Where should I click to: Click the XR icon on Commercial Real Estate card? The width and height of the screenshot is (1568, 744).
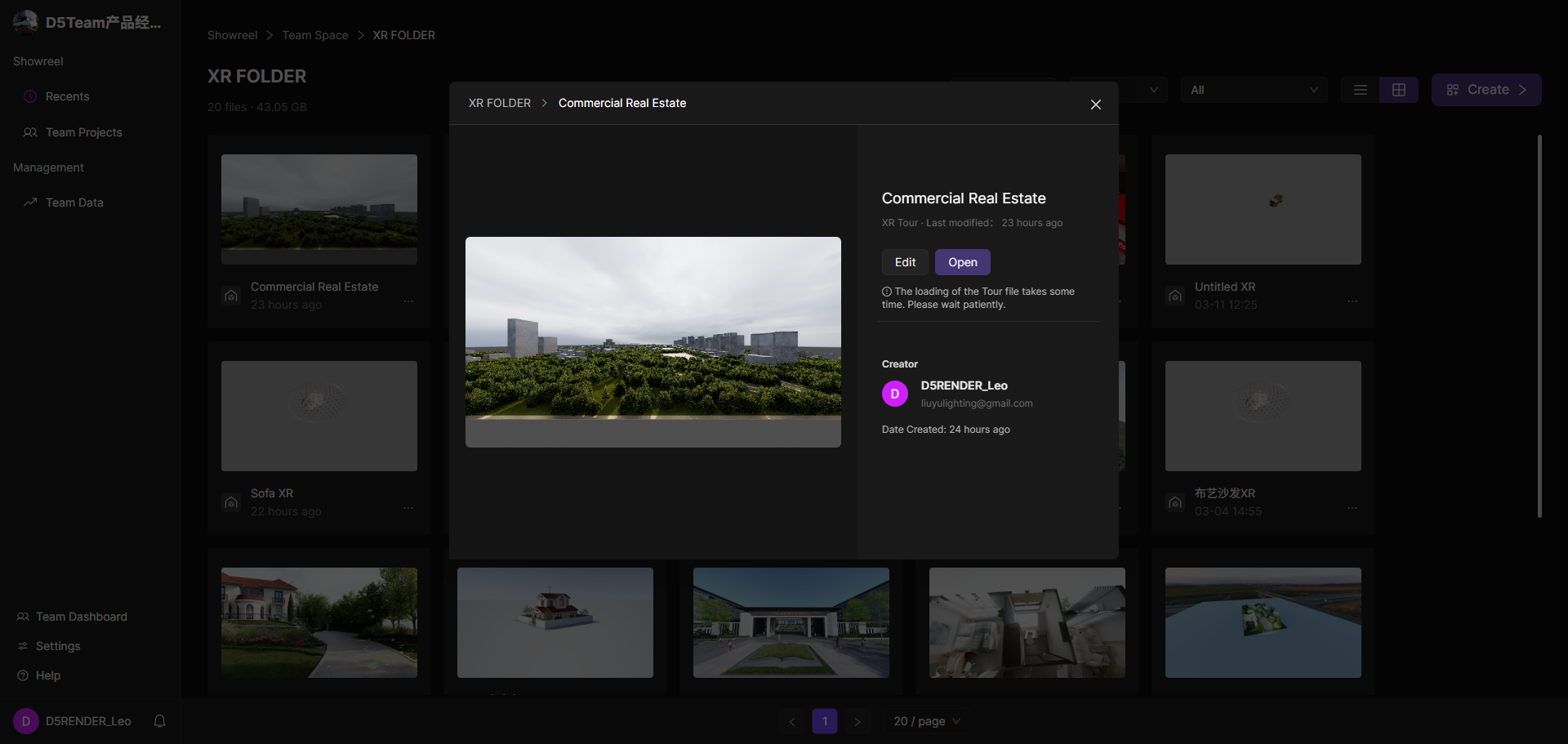click(x=231, y=296)
